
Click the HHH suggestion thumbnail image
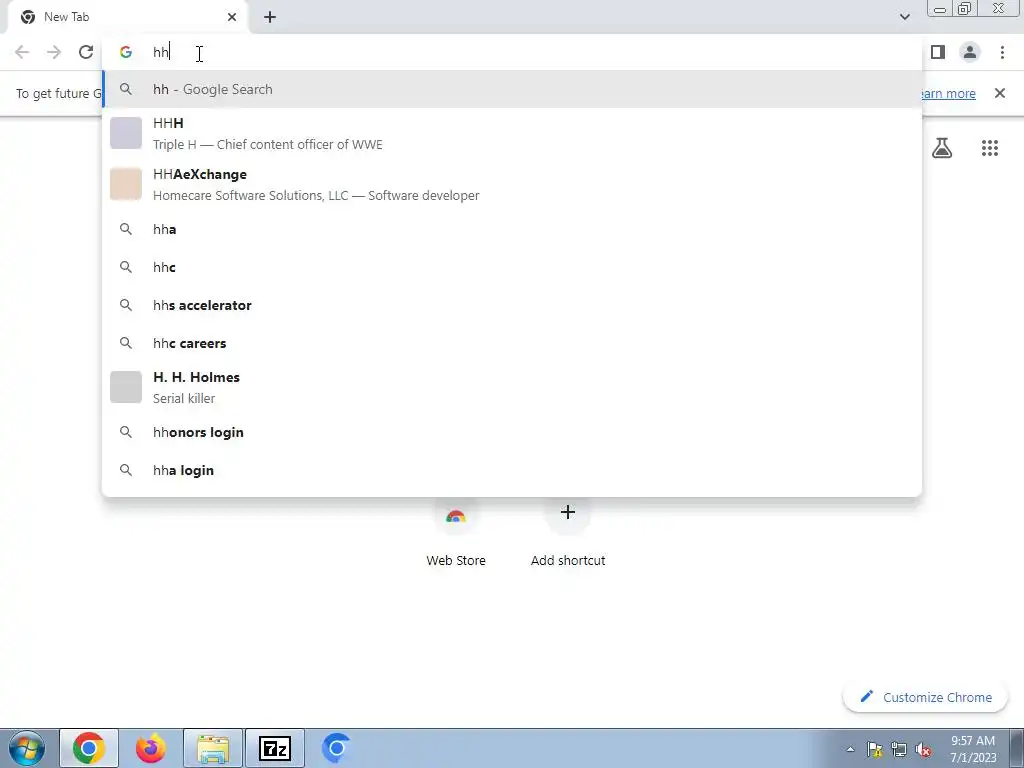click(x=126, y=133)
